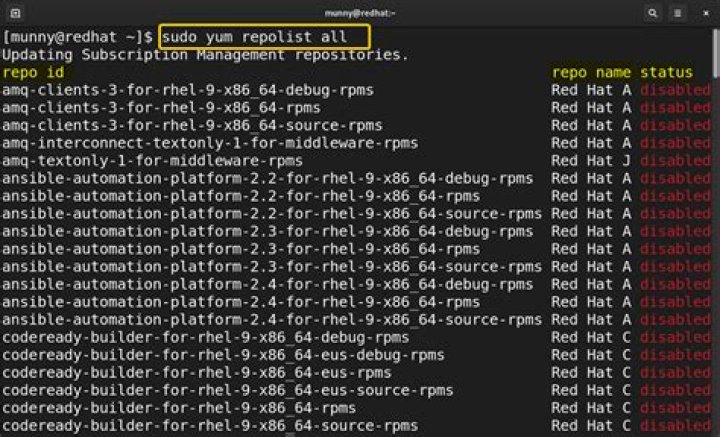Click the amq-interconnect-textonly-1-for-middleware-rpms line
The width and height of the screenshot is (720, 437).
[210, 143]
